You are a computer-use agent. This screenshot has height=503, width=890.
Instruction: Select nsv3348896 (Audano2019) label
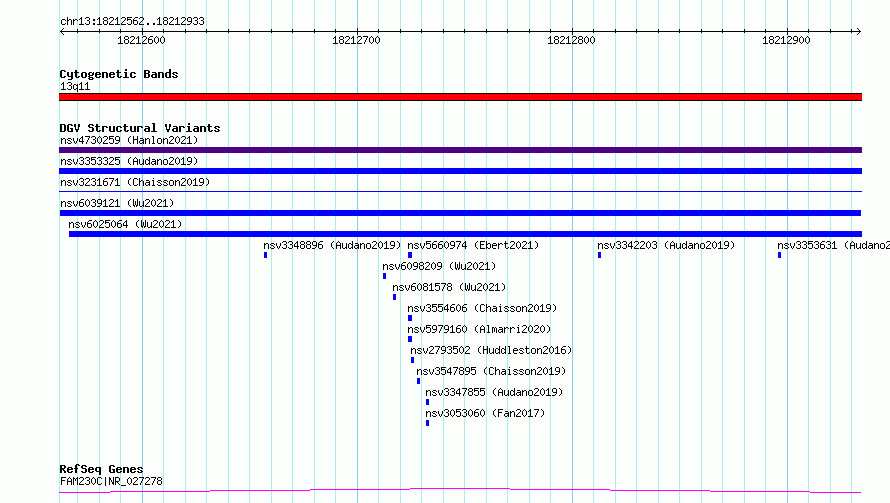(x=332, y=245)
